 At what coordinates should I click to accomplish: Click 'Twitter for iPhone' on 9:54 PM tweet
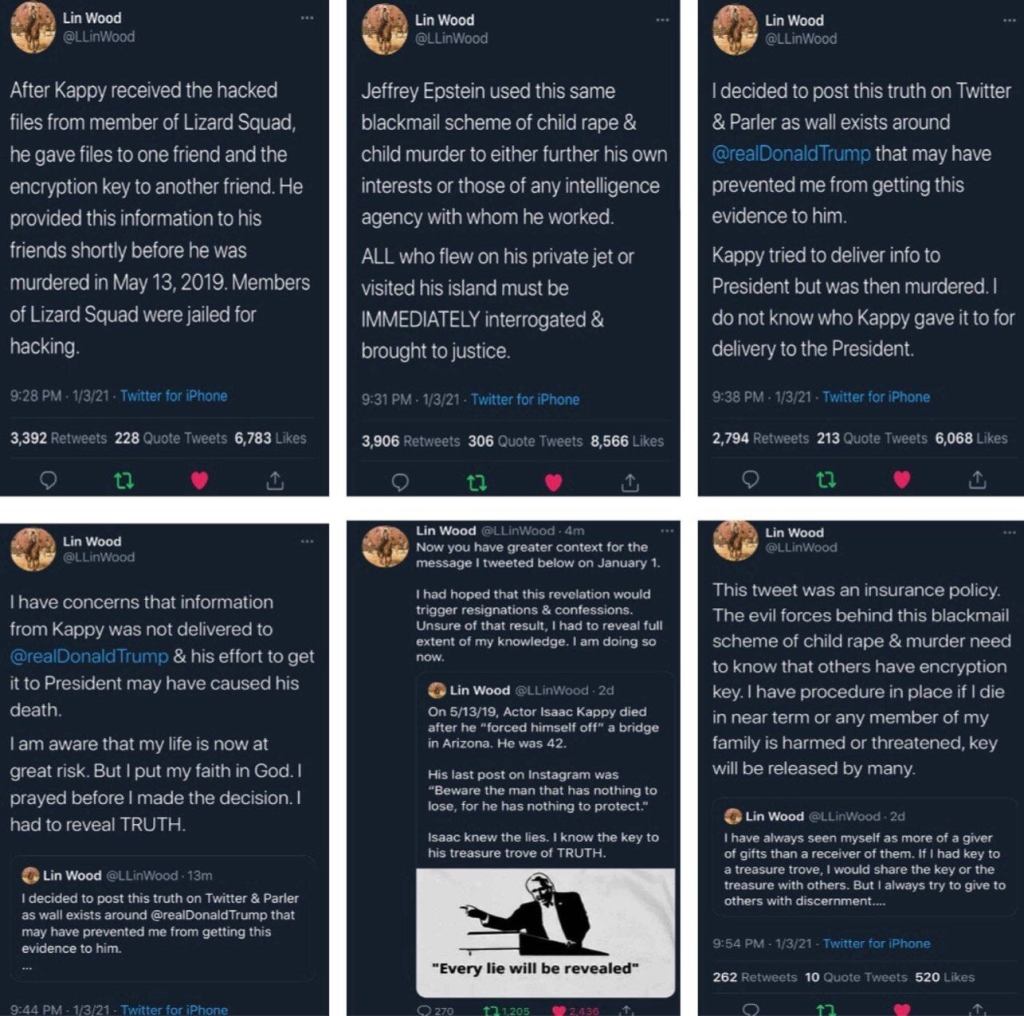coord(876,943)
